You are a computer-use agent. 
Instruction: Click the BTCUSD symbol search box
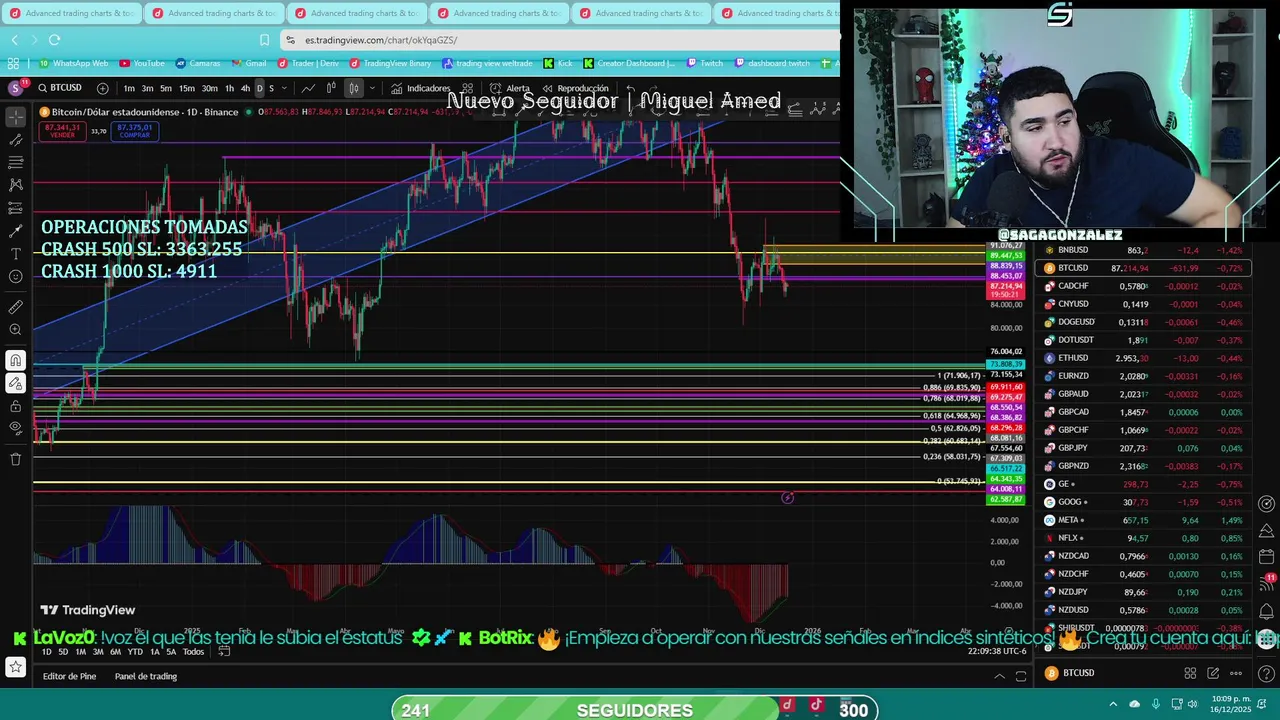coord(60,88)
